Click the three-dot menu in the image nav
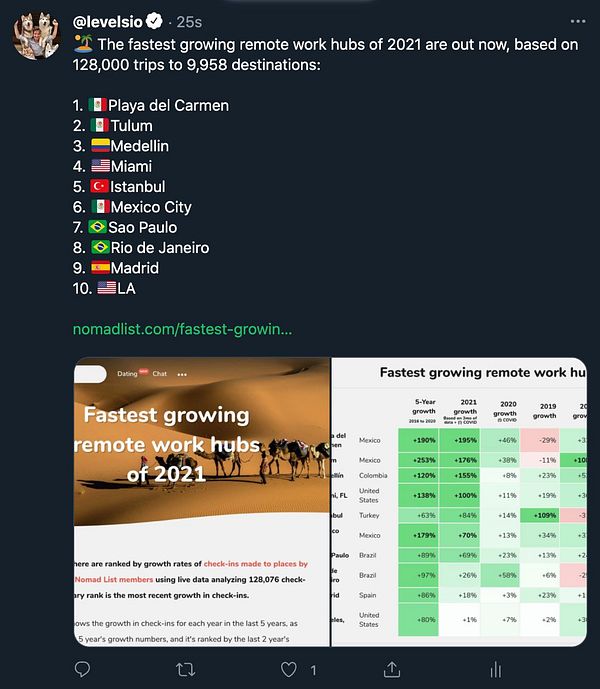Image resolution: width=600 pixels, height=689 pixels. 182,374
